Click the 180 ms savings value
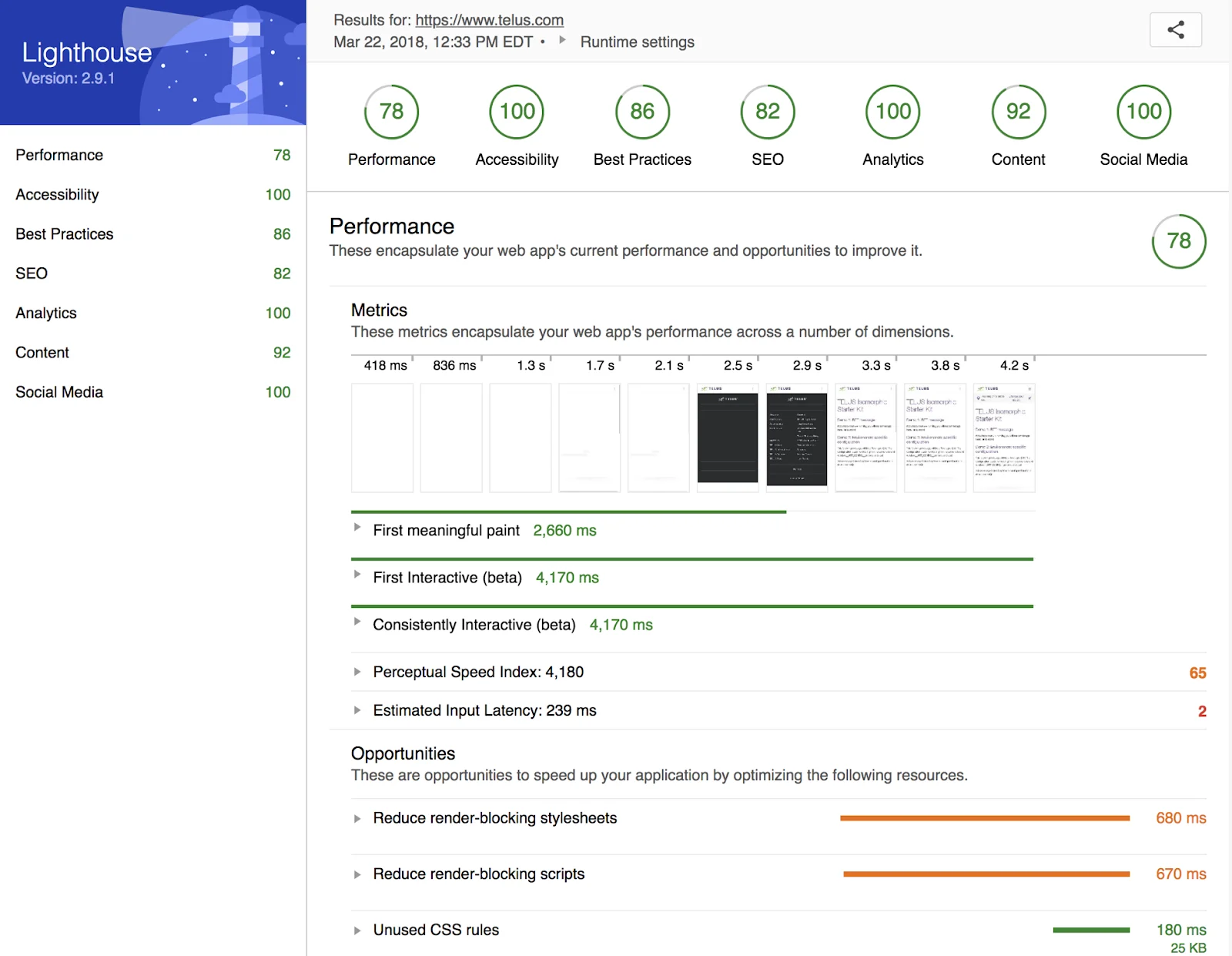Image resolution: width=1232 pixels, height=956 pixels. [x=1181, y=930]
